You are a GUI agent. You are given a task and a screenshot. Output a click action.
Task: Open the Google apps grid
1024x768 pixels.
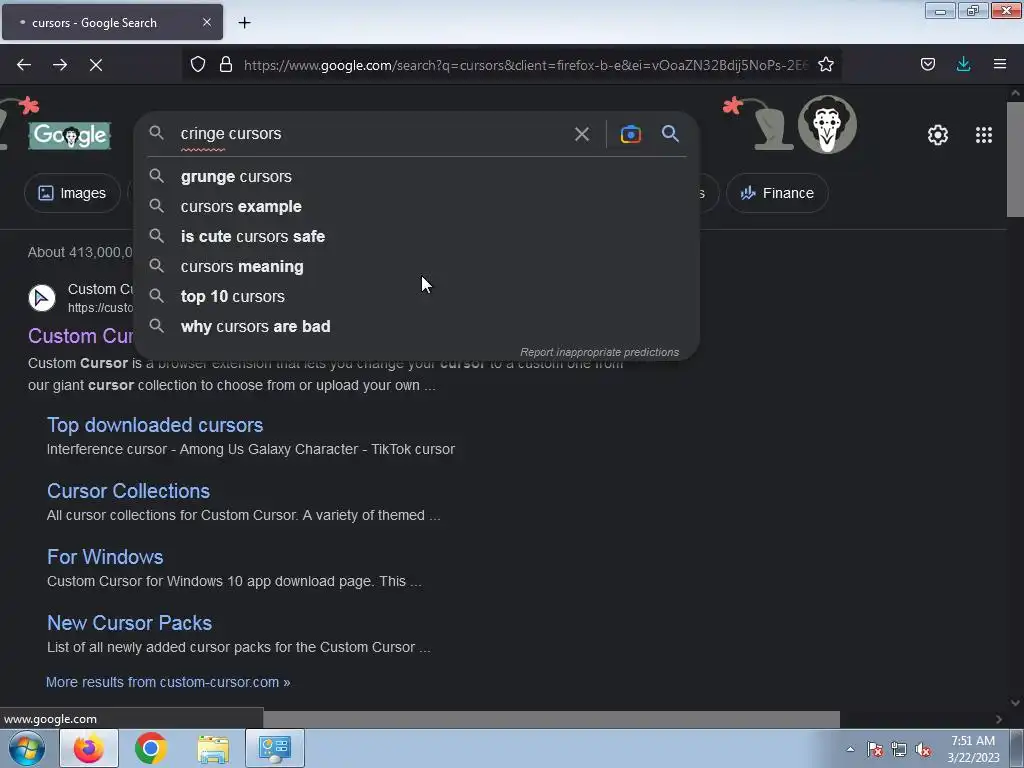point(984,135)
